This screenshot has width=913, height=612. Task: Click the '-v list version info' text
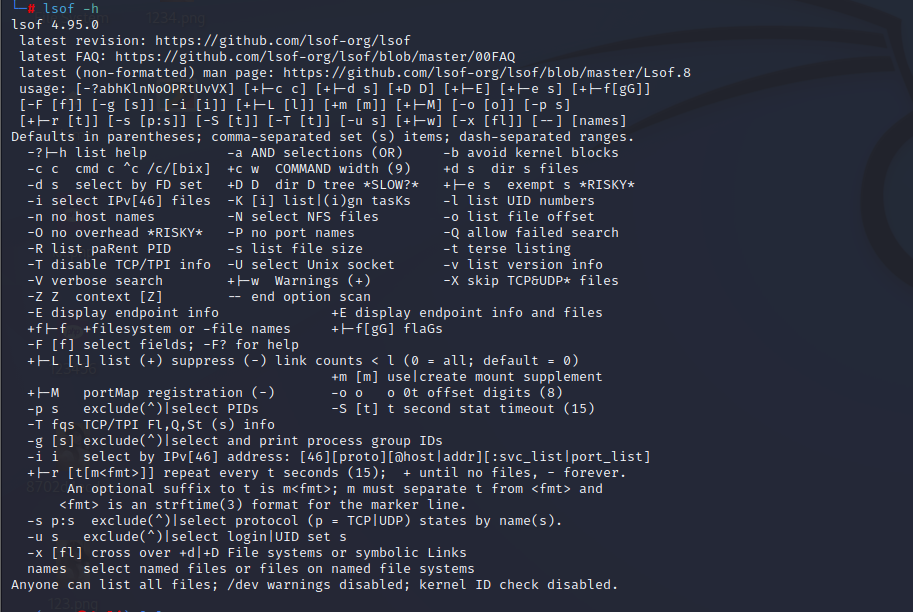click(x=523, y=265)
